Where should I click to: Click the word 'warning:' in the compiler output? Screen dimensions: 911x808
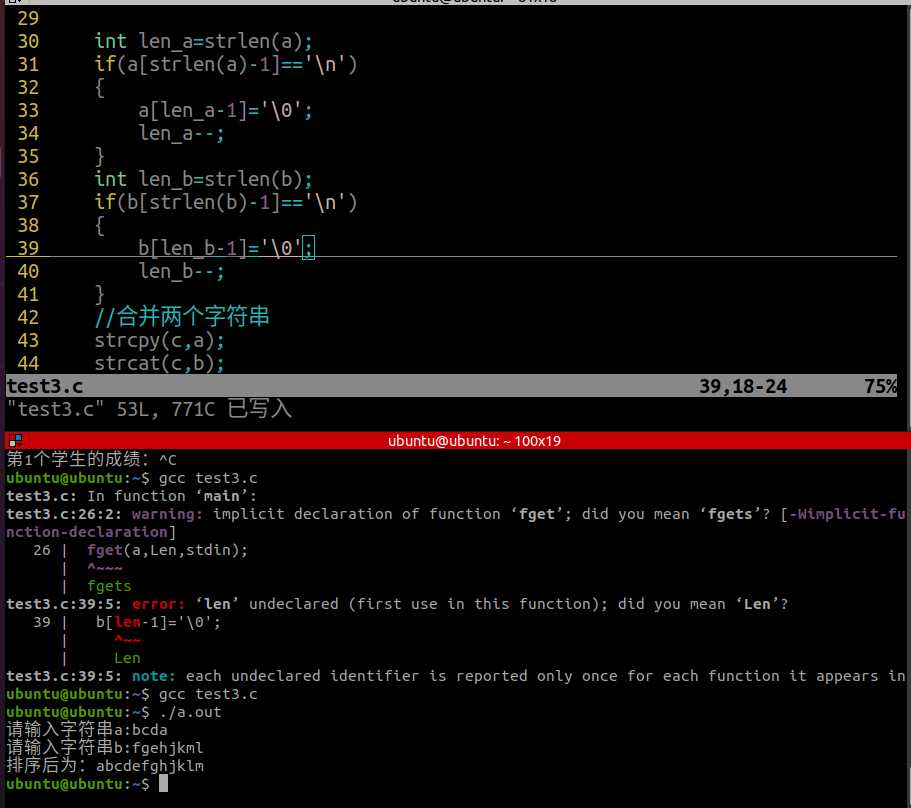click(167, 514)
